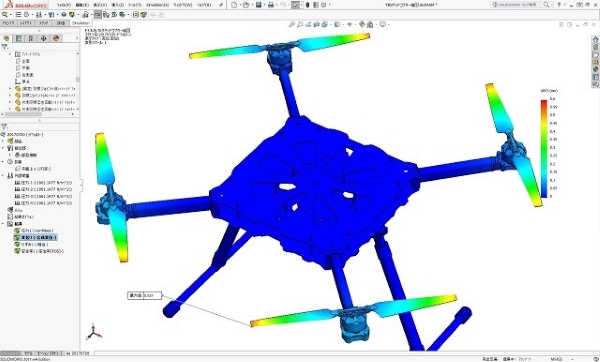
Task: Expand more manager tabs with right arrow
Action: (77, 38)
